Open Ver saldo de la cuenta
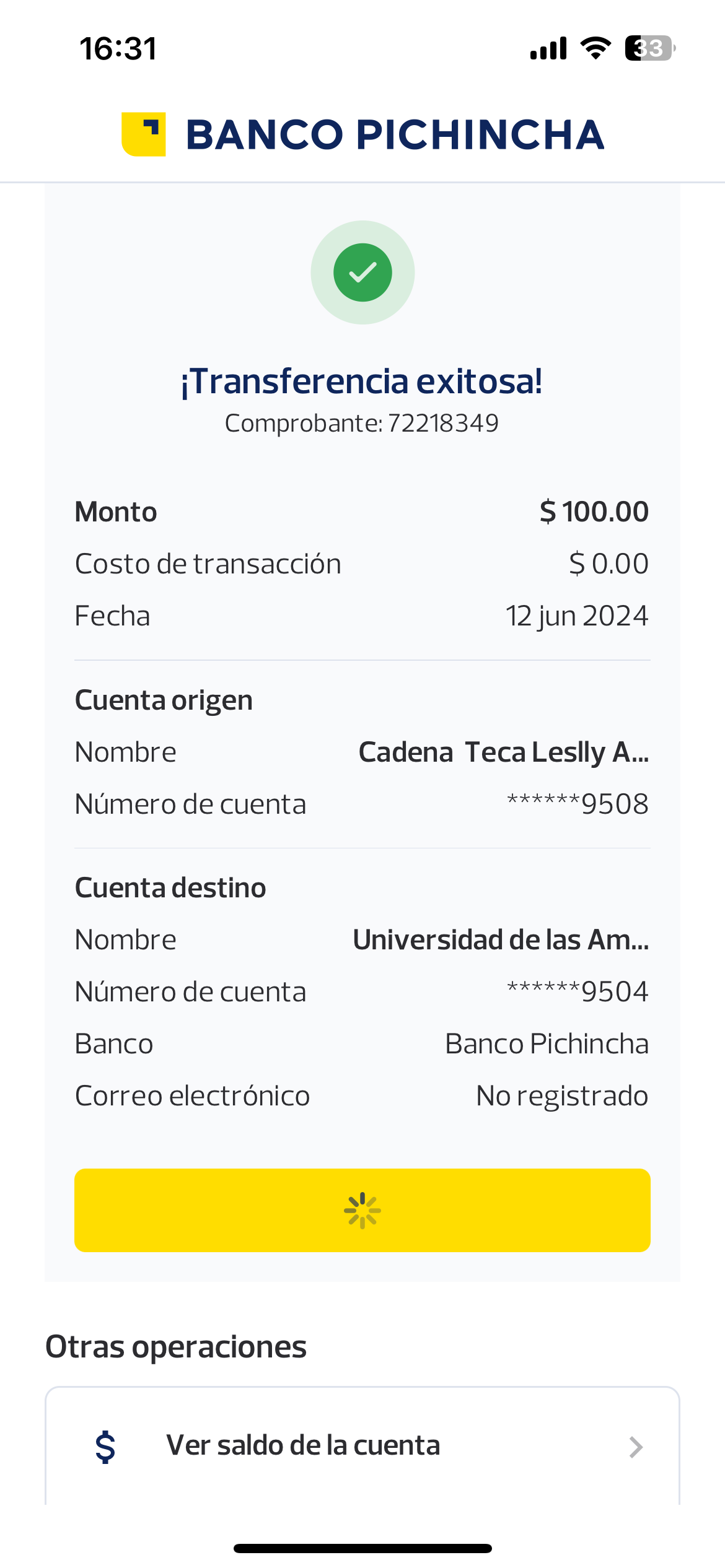The image size is (725, 1568). click(x=303, y=1445)
